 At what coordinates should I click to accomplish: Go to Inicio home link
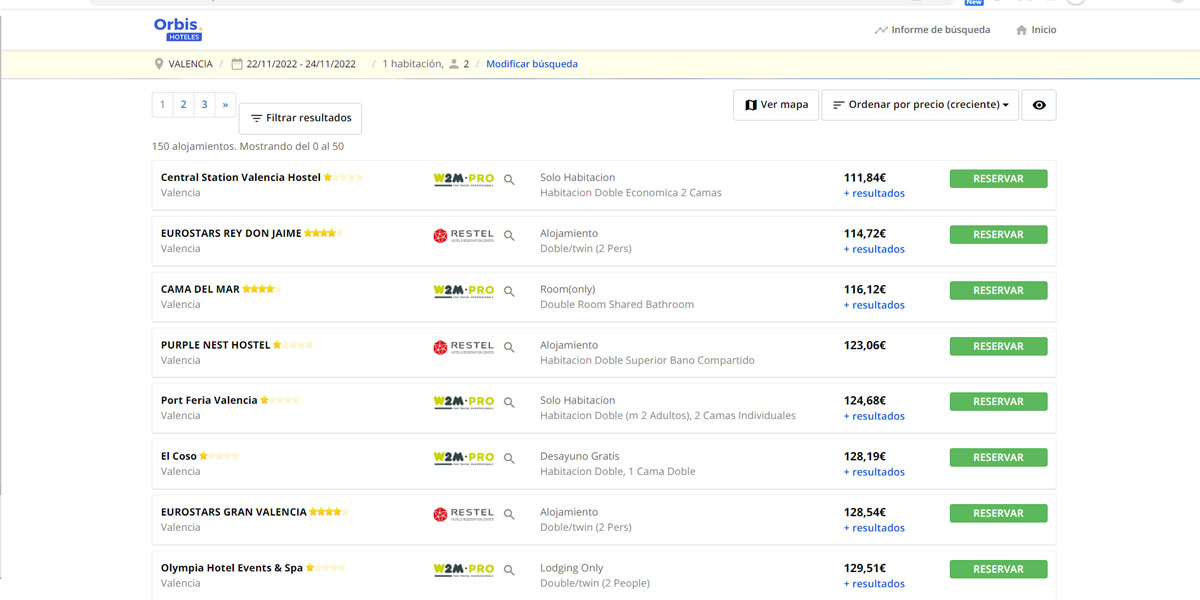pyautogui.click(x=1036, y=30)
